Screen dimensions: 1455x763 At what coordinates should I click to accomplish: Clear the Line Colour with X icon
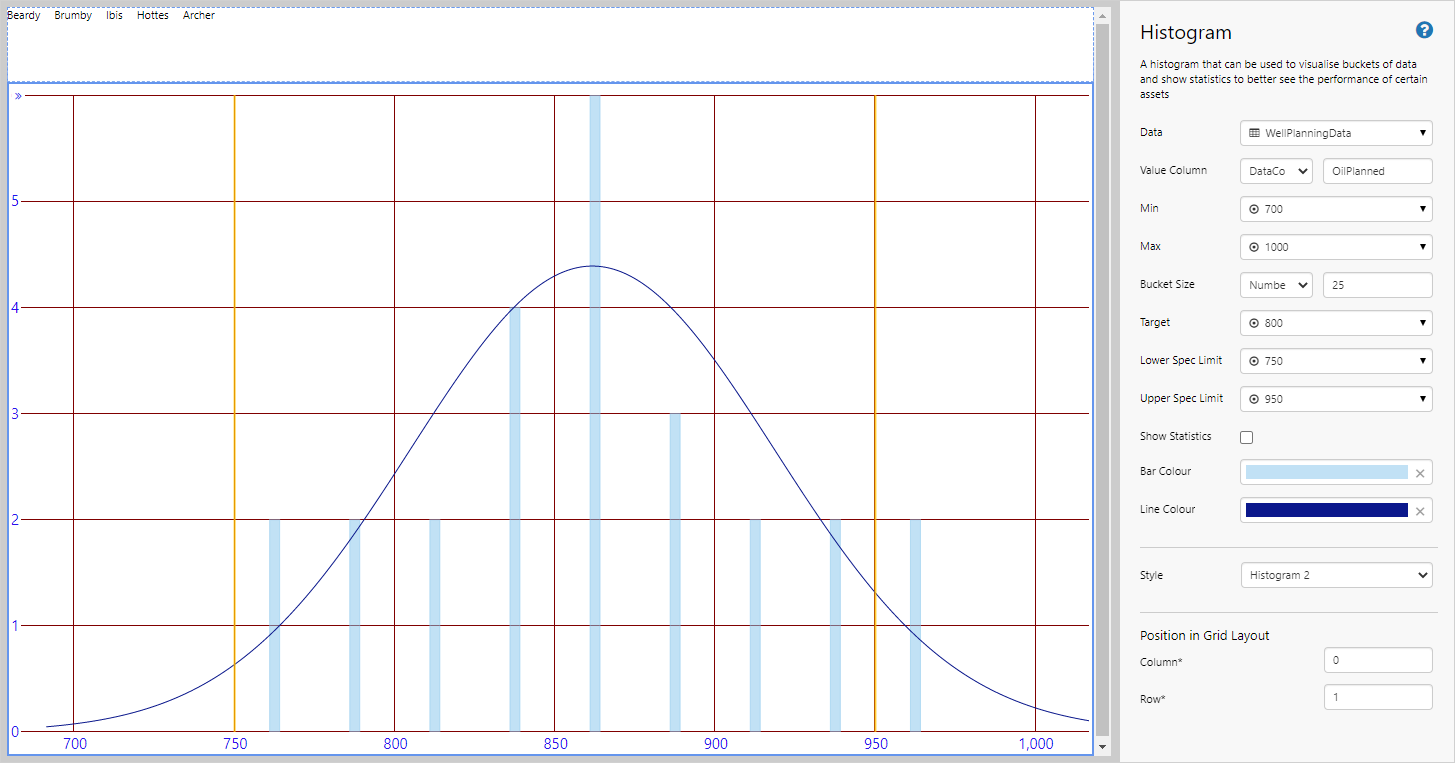tap(1419, 511)
